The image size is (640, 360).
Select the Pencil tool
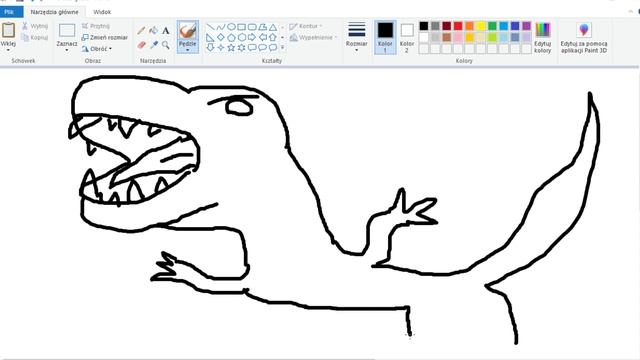pyautogui.click(x=141, y=31)
